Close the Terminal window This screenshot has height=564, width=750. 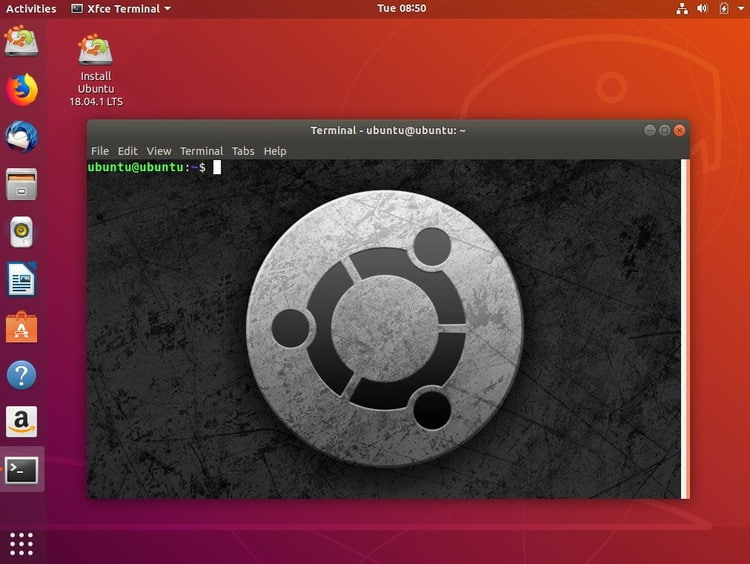(679, 130)
